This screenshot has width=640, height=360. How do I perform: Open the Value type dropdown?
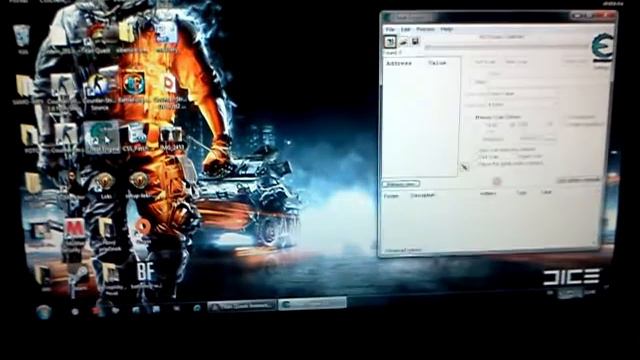click(522, 105)
